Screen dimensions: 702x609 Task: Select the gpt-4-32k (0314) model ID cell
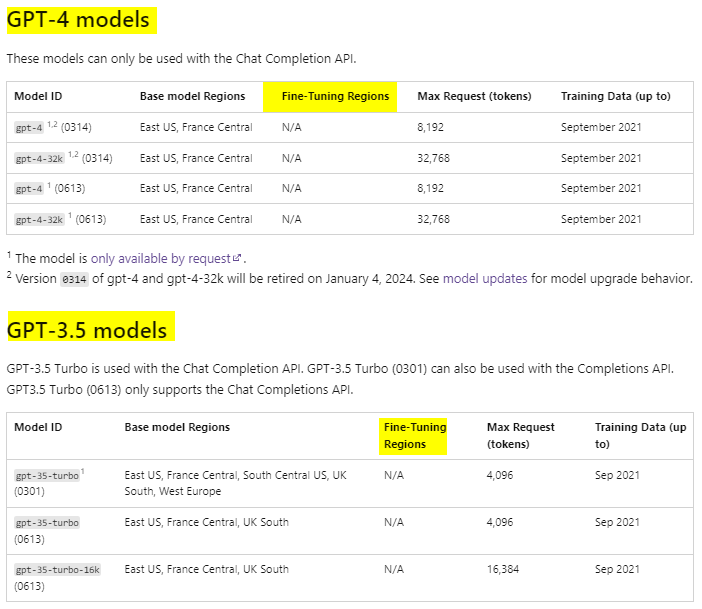(x=63, y=158)
